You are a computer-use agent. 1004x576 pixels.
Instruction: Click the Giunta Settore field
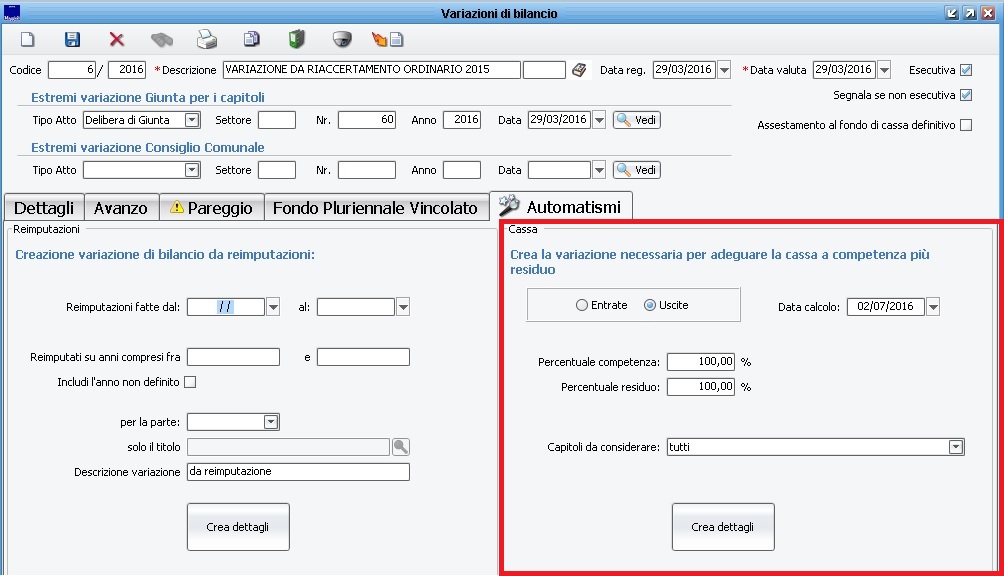(x=277, y=120)
